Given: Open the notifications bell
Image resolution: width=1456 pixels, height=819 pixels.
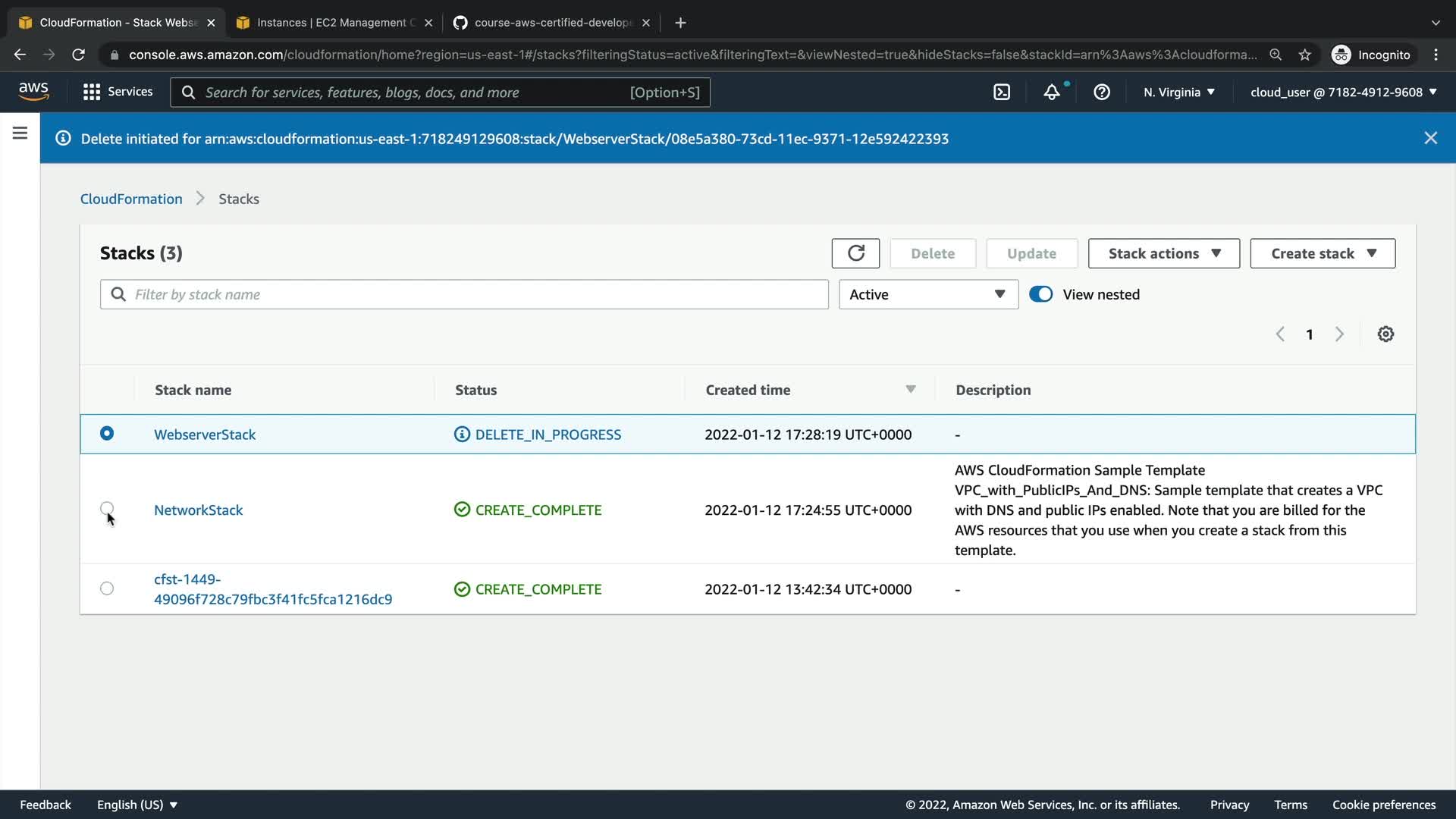Looking at the screenshot, I should pyautogui.click(x=1052, y=93).
